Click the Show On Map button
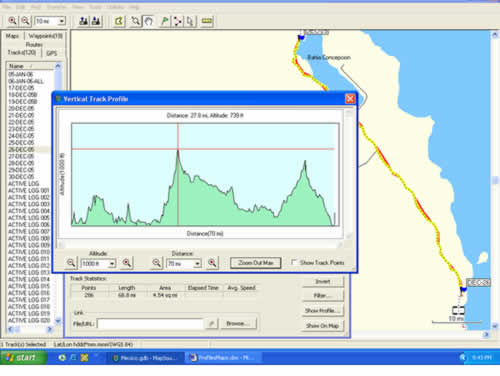This screenshot has width=500, height=376. pos(323,326)
